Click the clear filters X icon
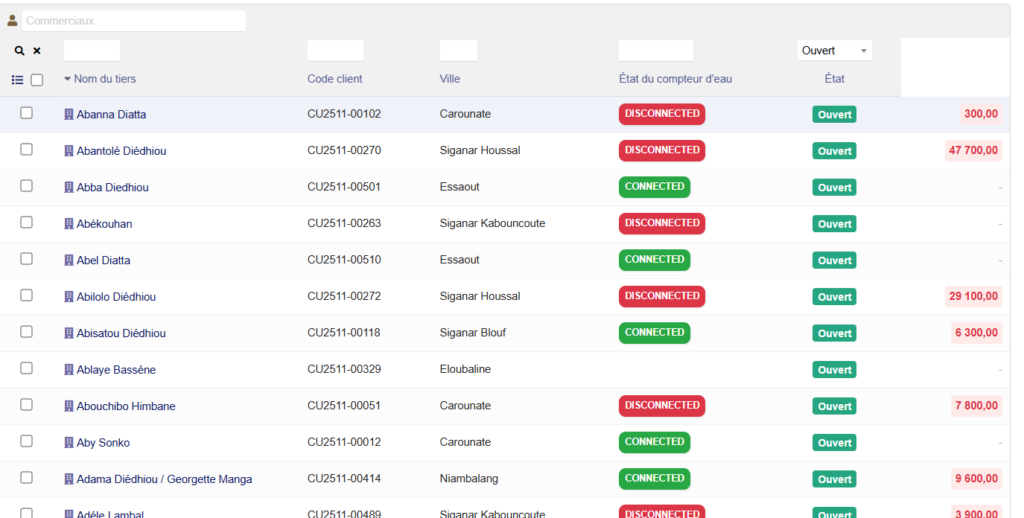1024x518 pixels. [x=37, y=51]
